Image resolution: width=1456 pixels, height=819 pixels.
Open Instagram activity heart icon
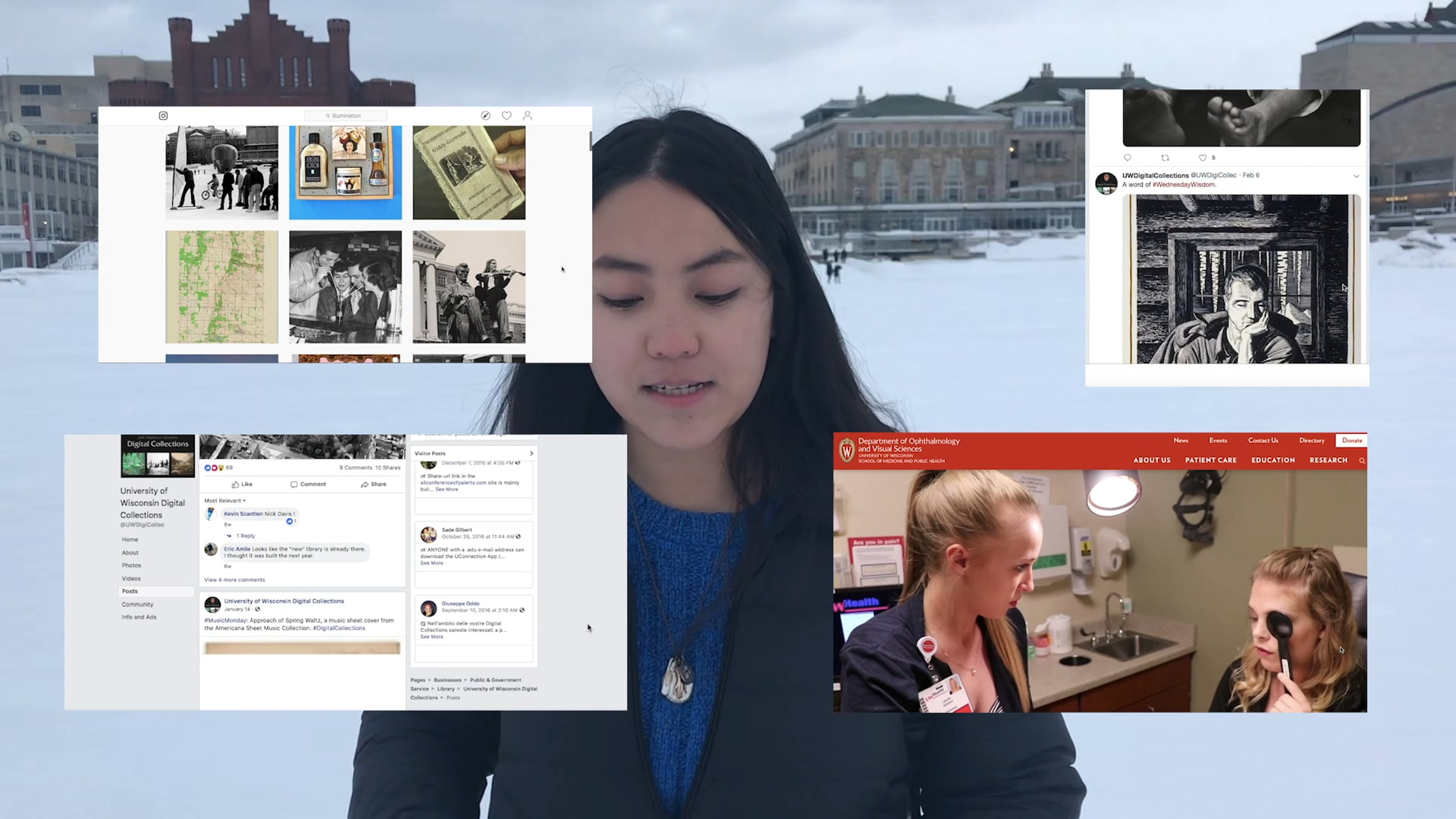(507, 116)
